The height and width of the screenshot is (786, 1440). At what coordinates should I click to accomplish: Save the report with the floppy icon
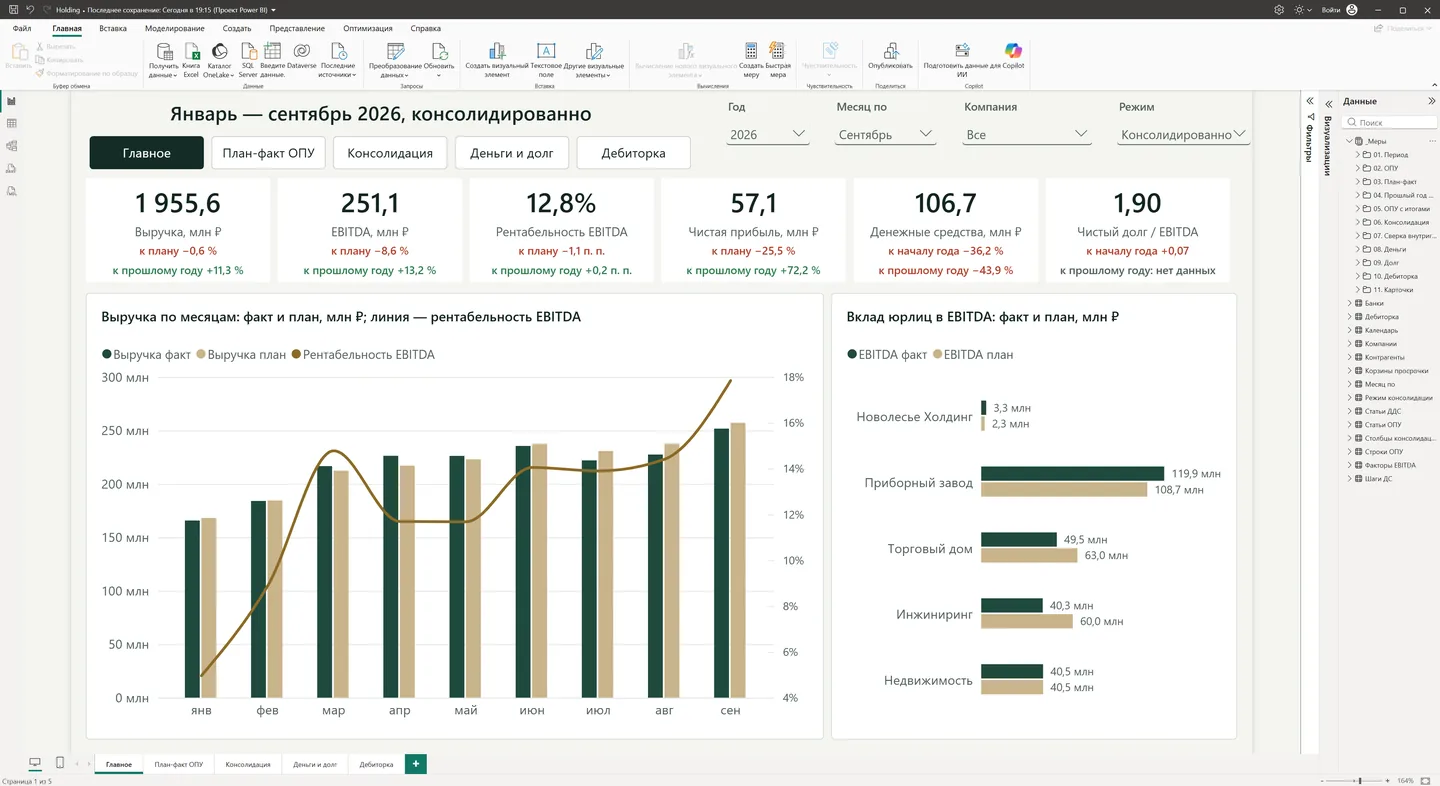pos(12,9)
